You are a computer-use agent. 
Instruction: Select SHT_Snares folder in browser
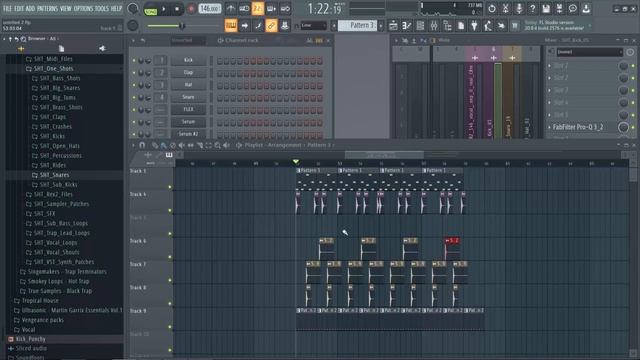(54, 175)
